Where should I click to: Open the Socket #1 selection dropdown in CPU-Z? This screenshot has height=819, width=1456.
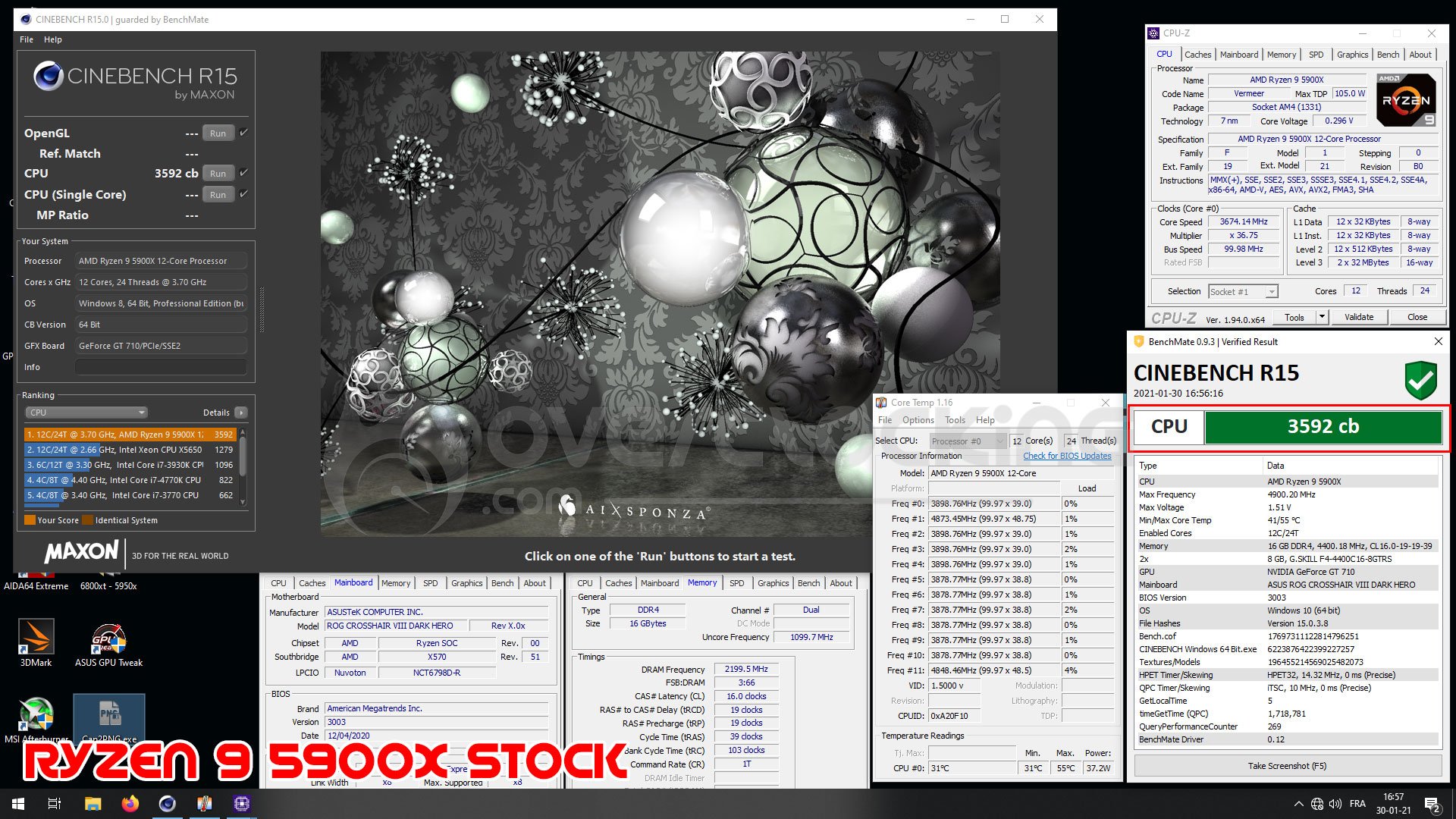[x=1243, y=291]
